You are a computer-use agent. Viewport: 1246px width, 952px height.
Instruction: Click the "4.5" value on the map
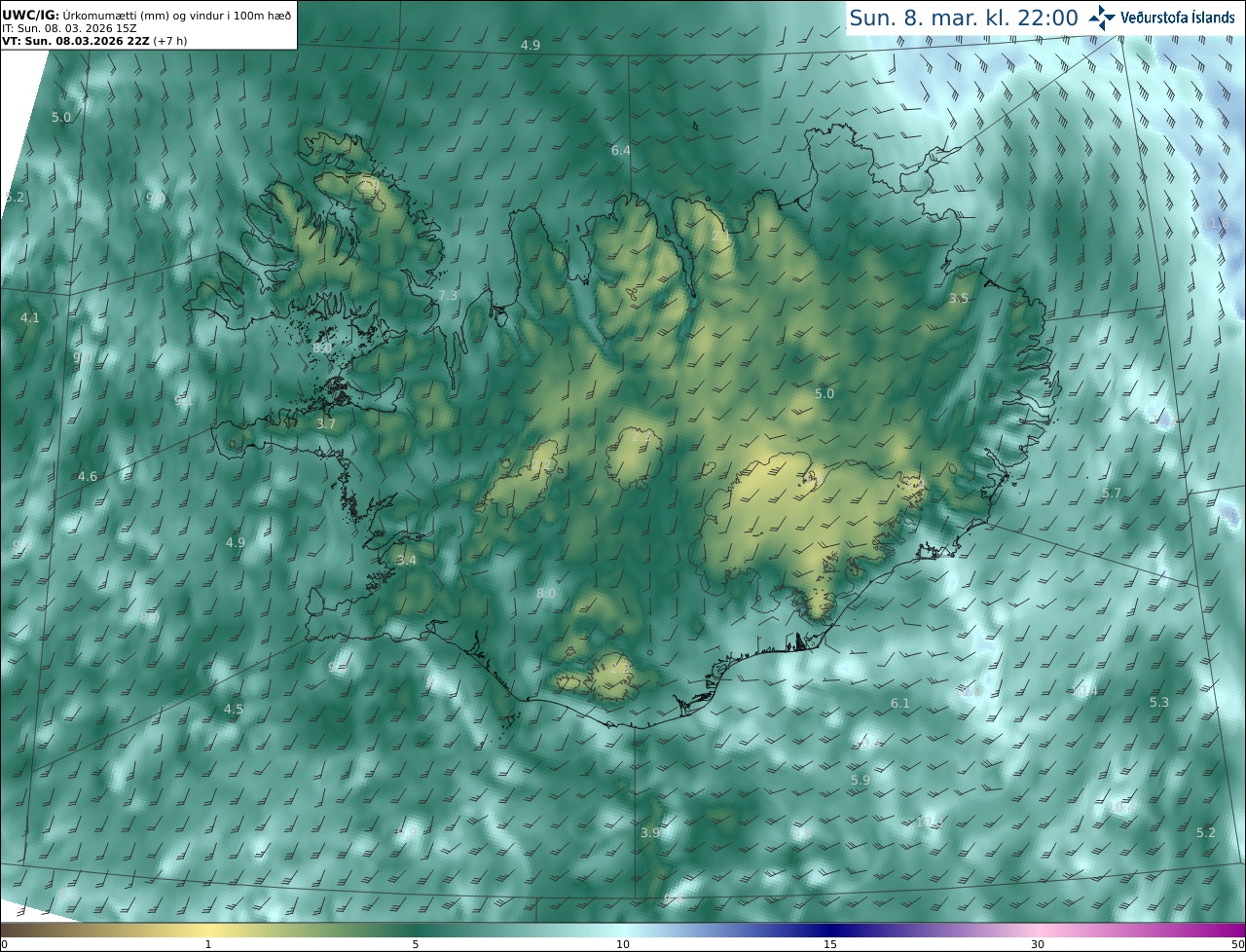point(234,709)
